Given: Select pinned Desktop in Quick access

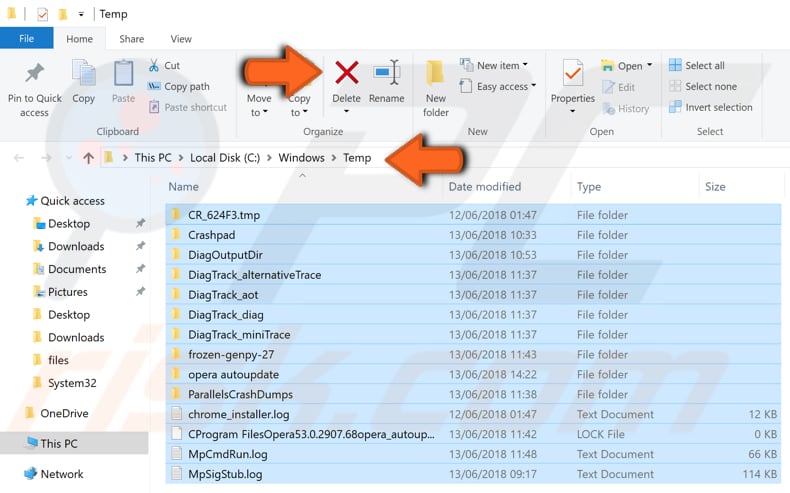Looking at the screenshot, I should [69, 224].
